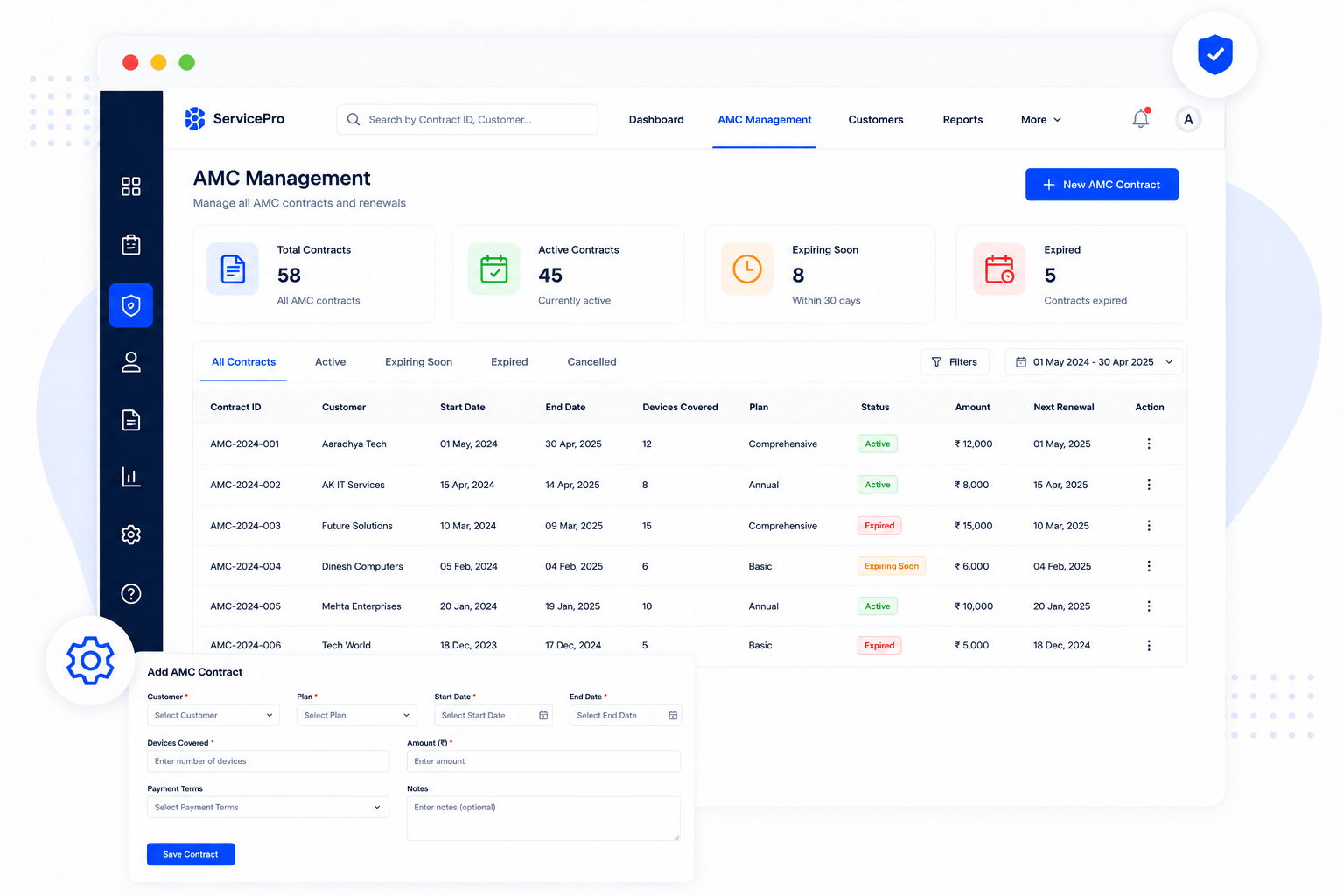
Task: Open action menu for AMC-2024-003
Action: (1149, 526)
